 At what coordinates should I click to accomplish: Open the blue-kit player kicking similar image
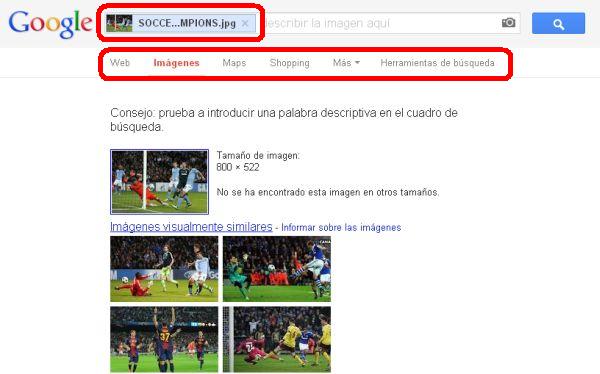277,269
